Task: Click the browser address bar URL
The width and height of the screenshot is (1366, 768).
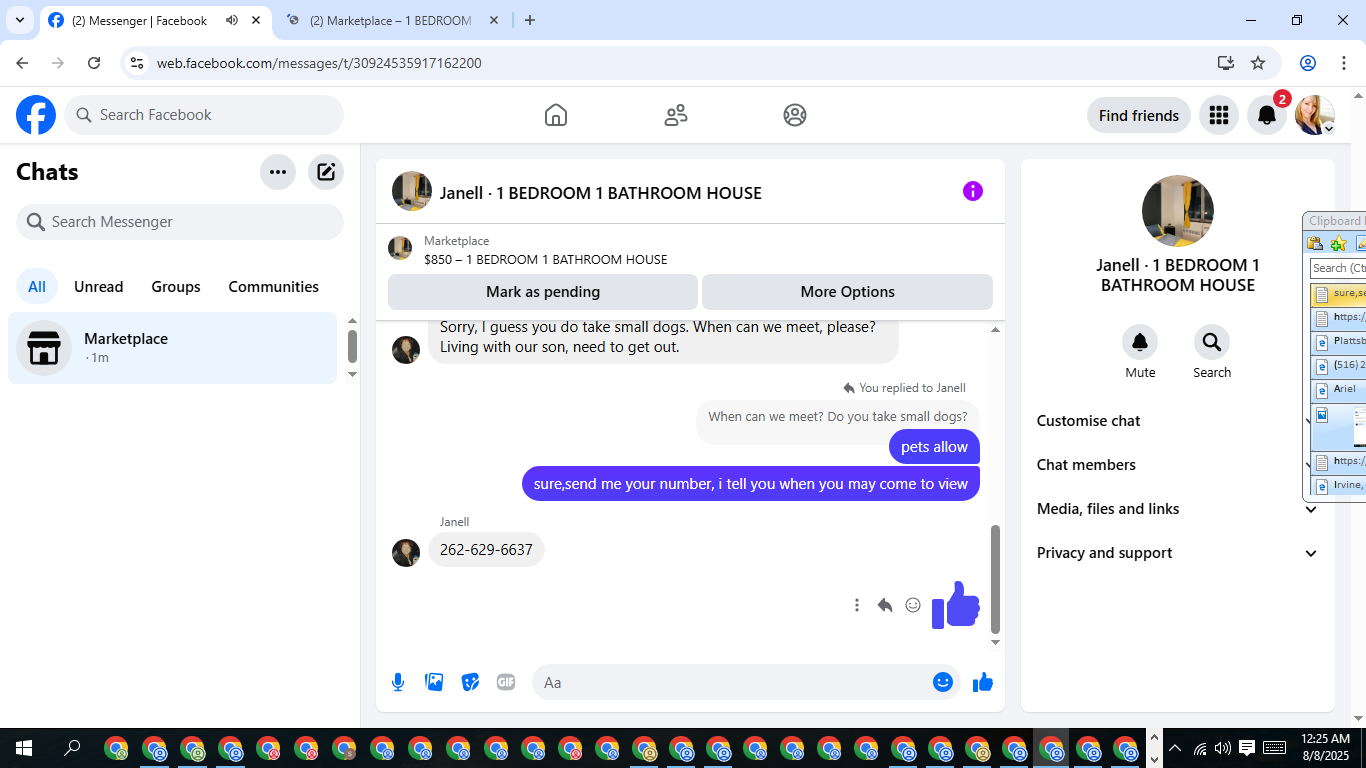Action: click(319, 63)
